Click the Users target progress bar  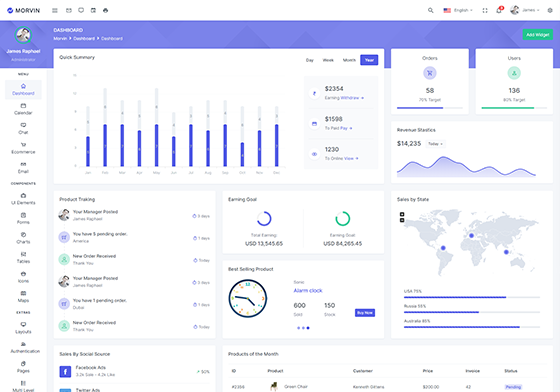[x=514, y=108]
